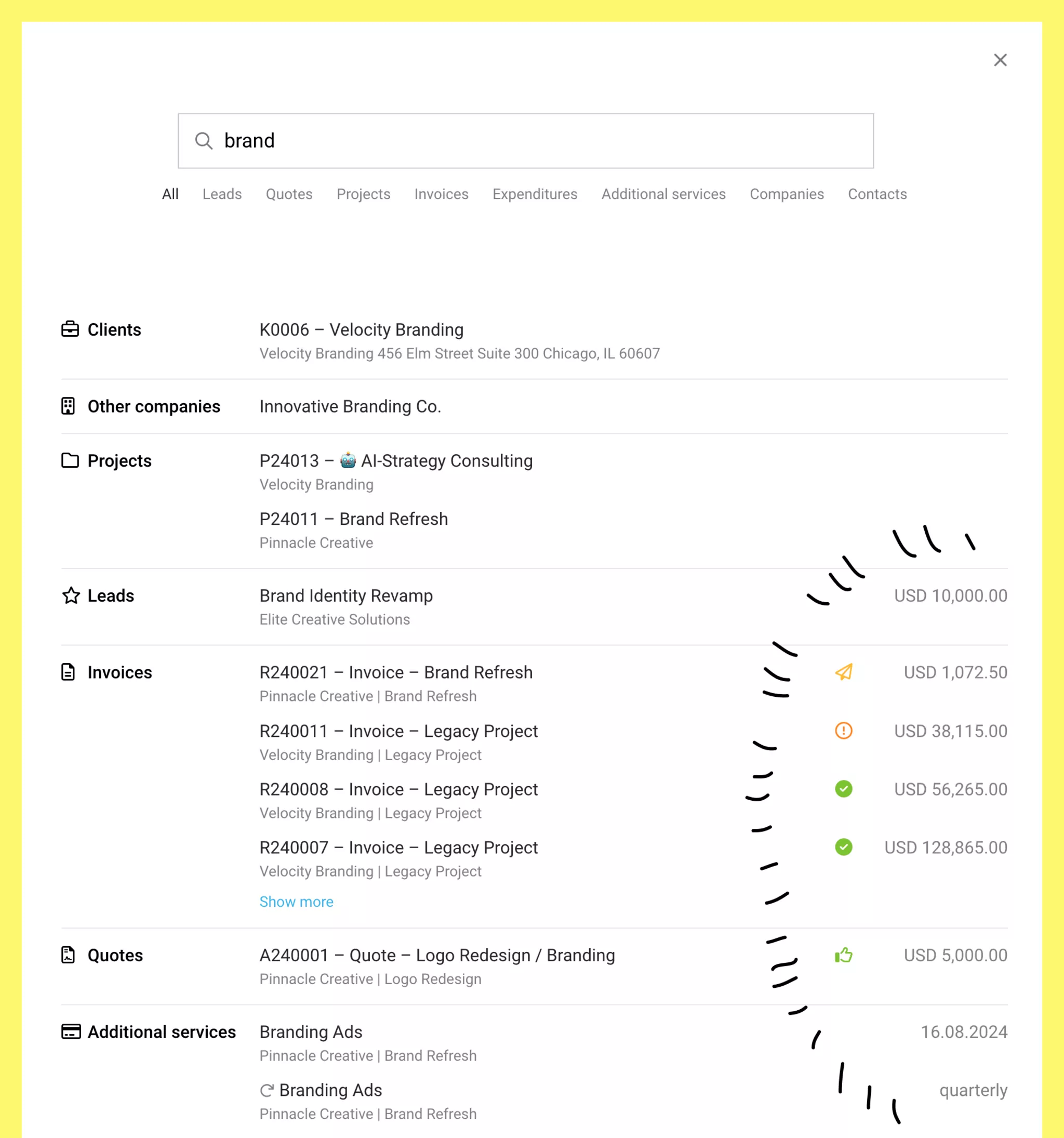This screenshot has height=1138, width=1064.
Task: Click Elite Creative Solutions under the lead
Action: tap(335, 619)
